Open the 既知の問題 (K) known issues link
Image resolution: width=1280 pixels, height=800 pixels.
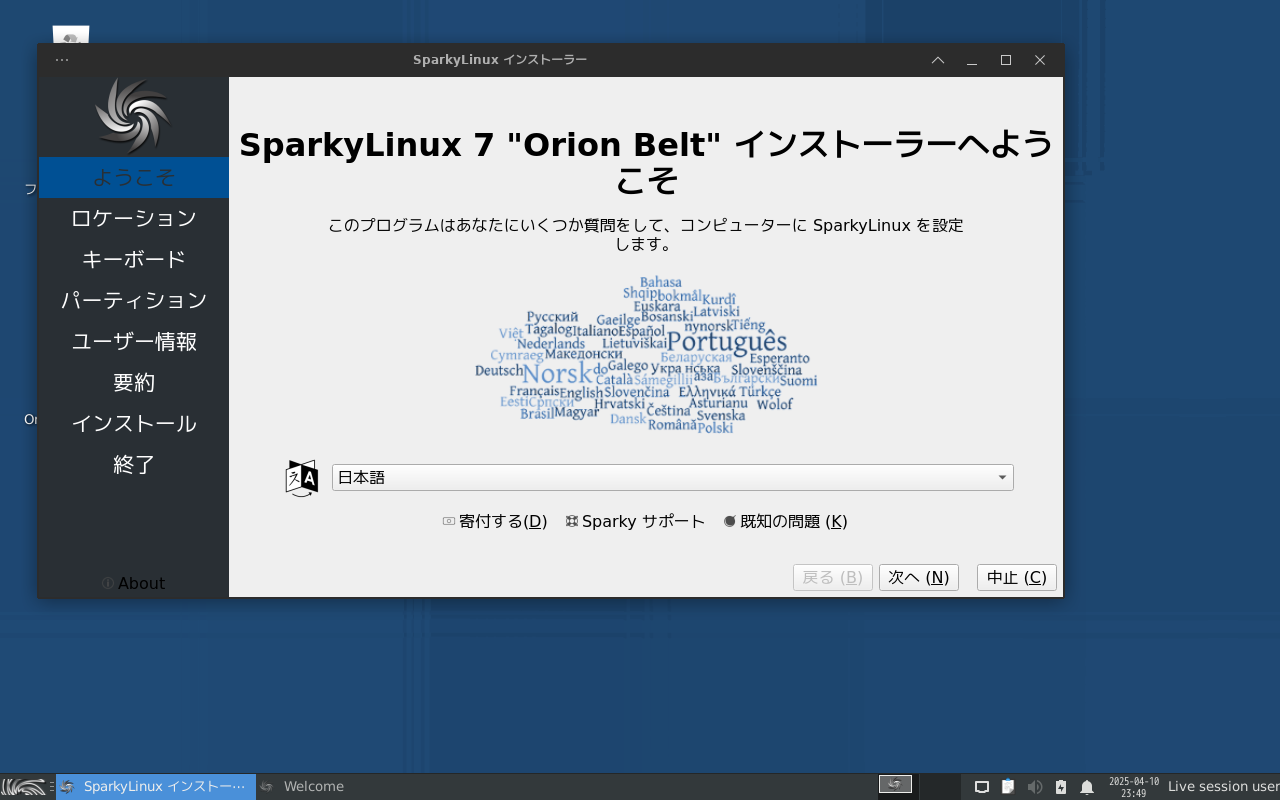[x=785, y=521]
